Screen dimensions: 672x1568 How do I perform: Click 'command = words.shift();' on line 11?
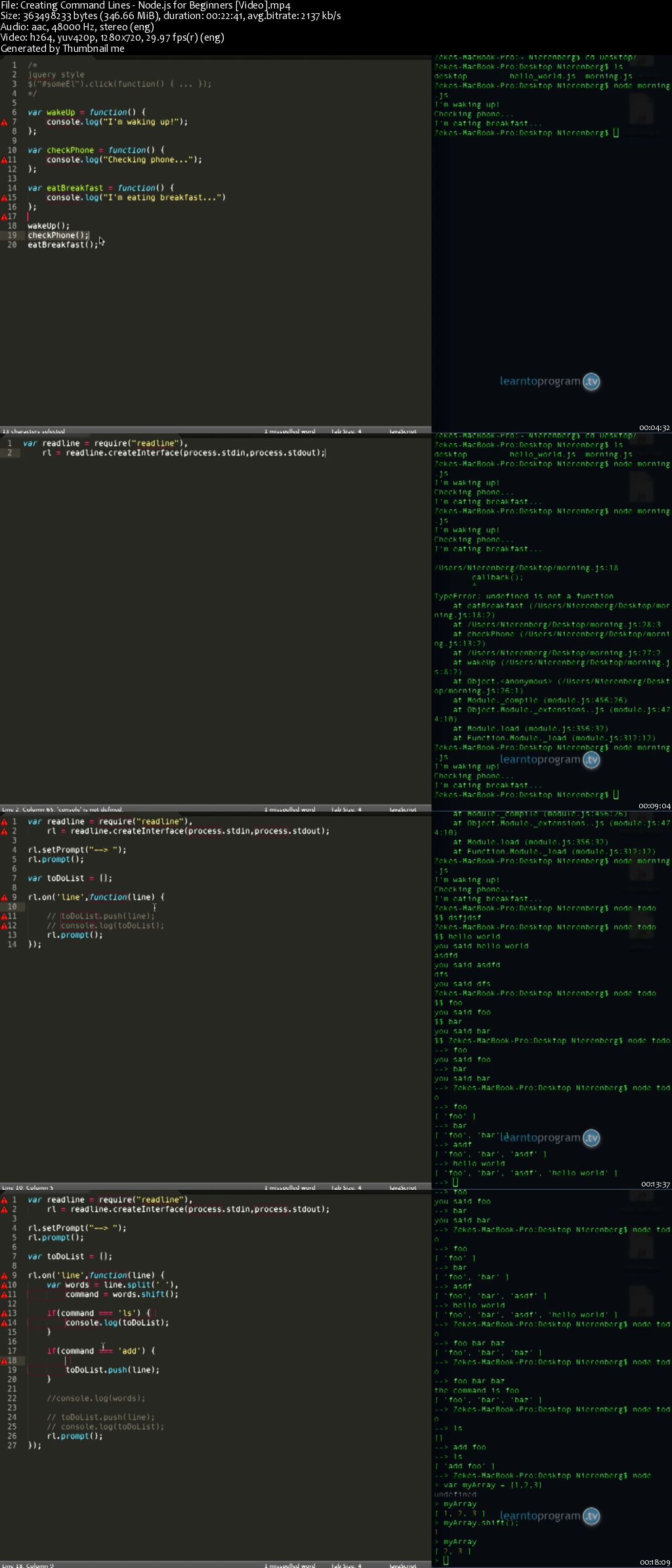[x=121, y=1294]
